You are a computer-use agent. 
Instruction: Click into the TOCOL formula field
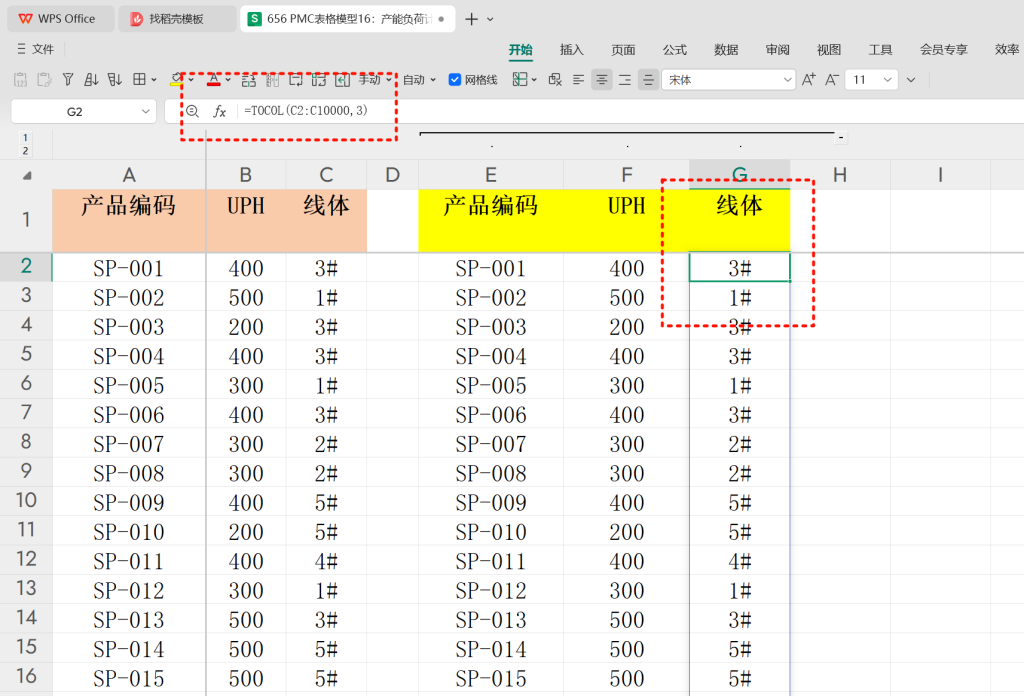point(306,110)
